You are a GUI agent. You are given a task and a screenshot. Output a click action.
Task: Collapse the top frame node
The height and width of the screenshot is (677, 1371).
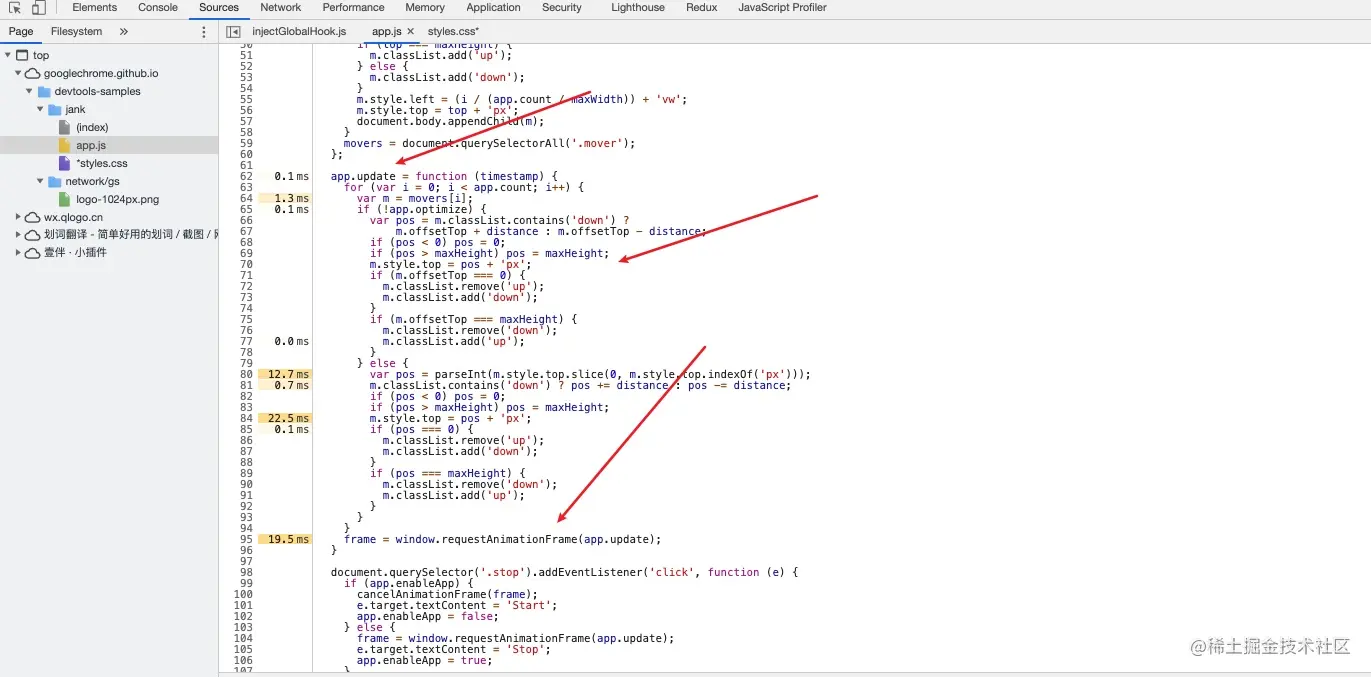click(x=9, y=55)
